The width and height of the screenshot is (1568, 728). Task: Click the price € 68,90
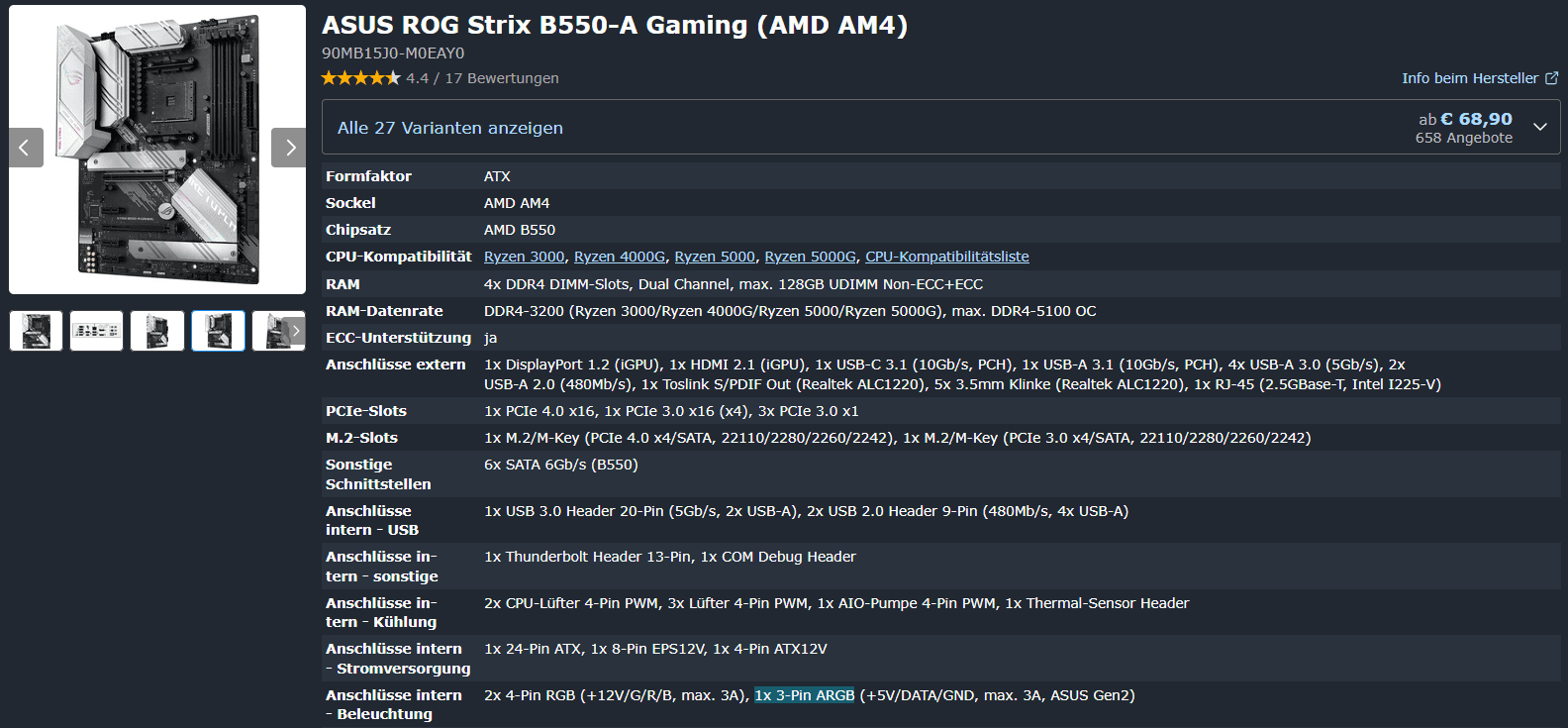(x=1476, y=119)
